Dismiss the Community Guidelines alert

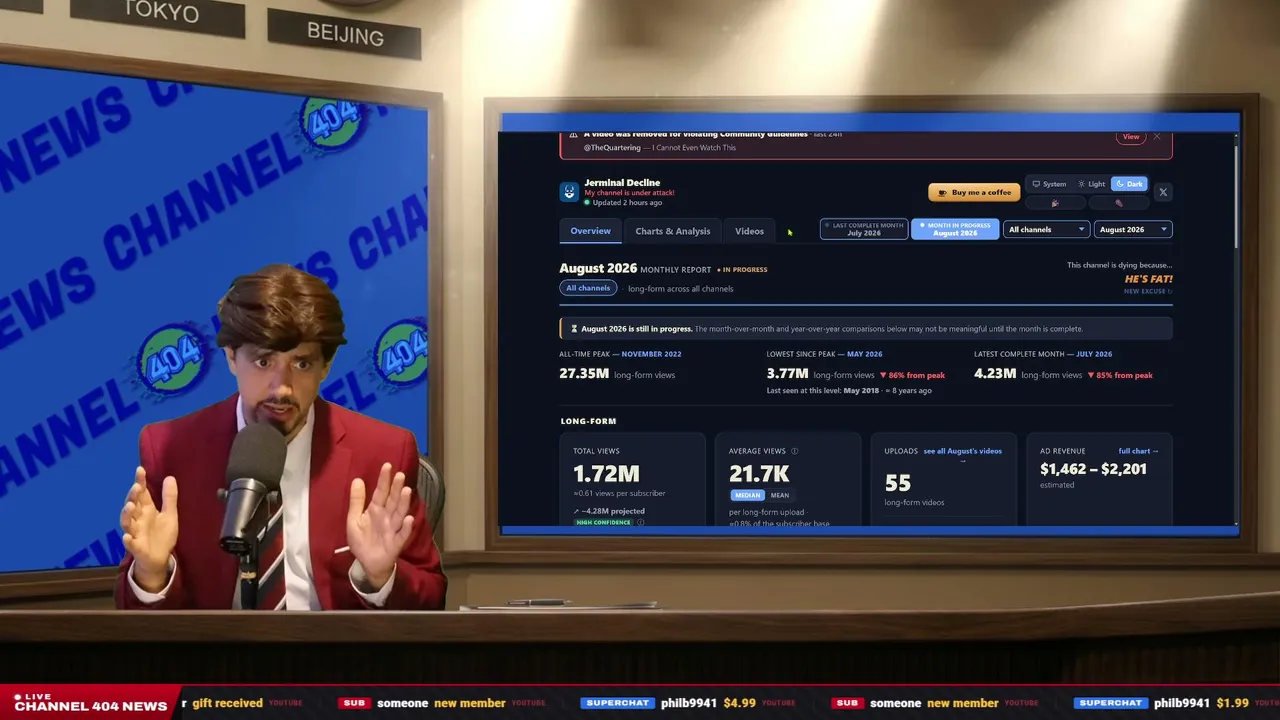[x=1157, y=137]
